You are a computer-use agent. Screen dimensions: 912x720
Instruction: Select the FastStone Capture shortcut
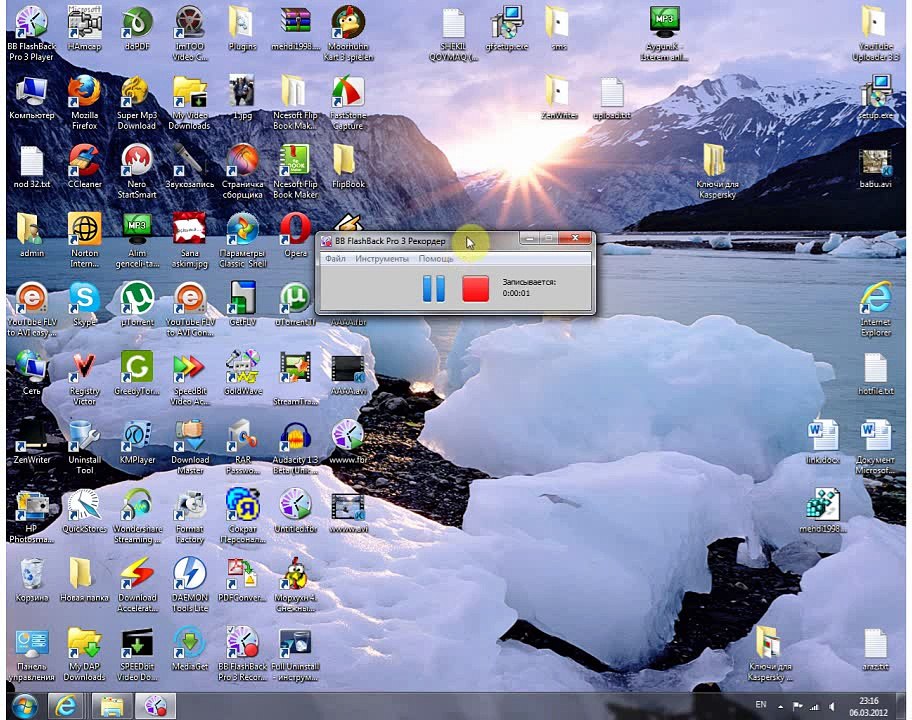click(x=348, y=103)
